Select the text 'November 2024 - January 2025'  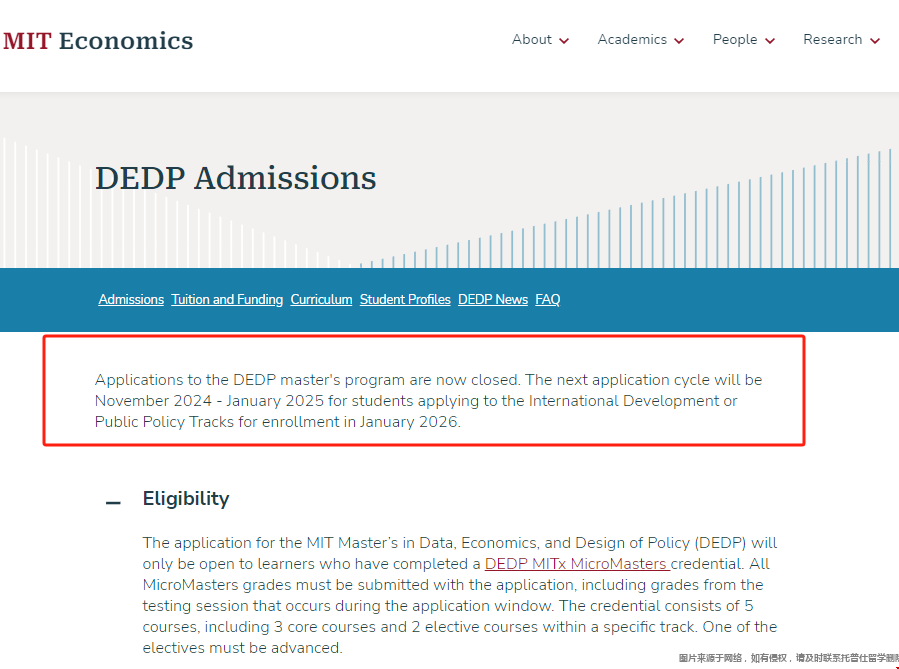[209, 401]
